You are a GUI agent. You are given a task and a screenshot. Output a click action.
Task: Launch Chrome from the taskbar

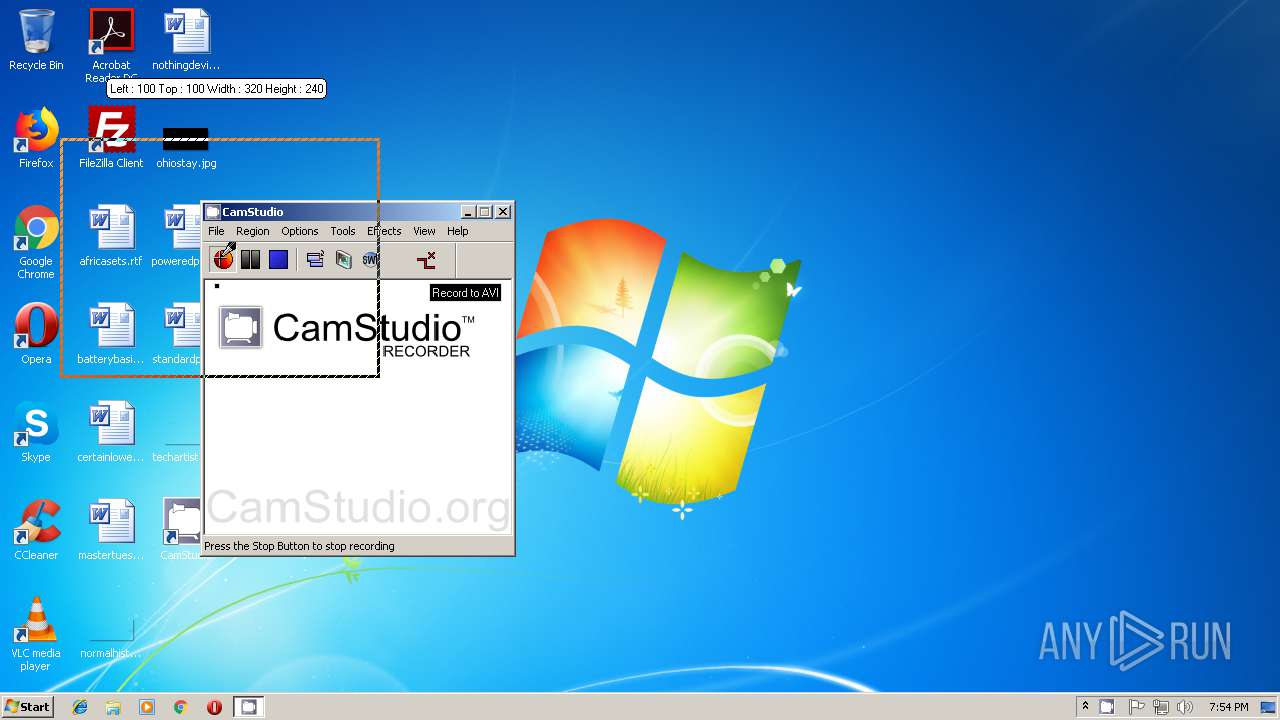tap(181, 707)
